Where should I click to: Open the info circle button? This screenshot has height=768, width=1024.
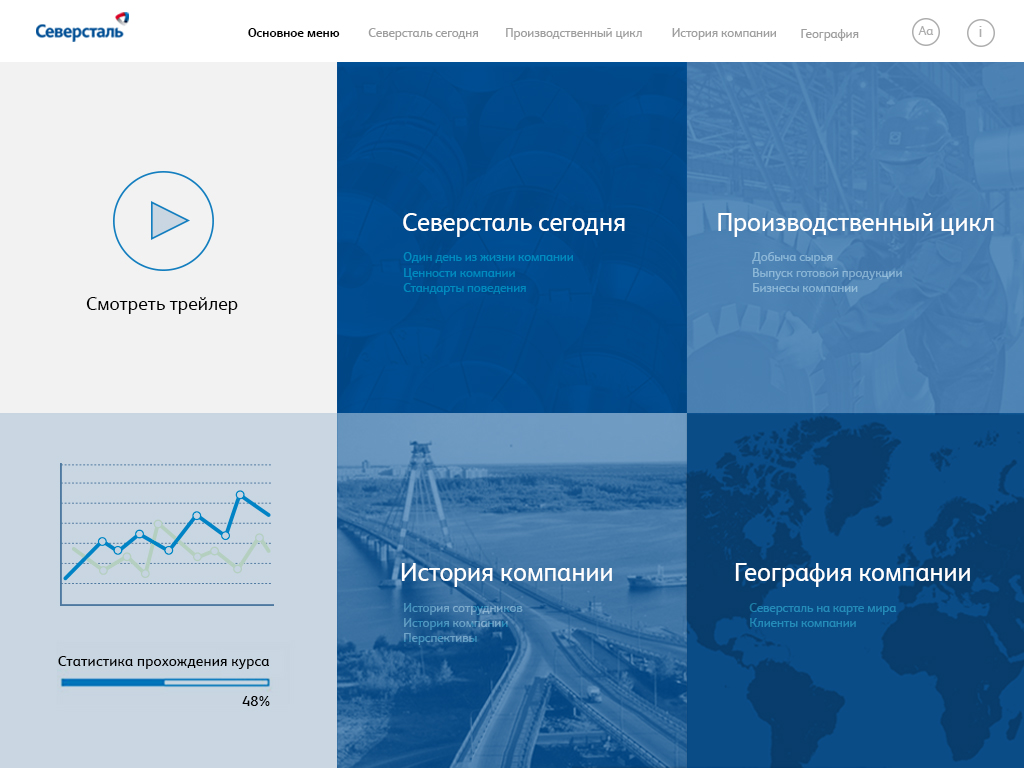(x=980, y=33)
